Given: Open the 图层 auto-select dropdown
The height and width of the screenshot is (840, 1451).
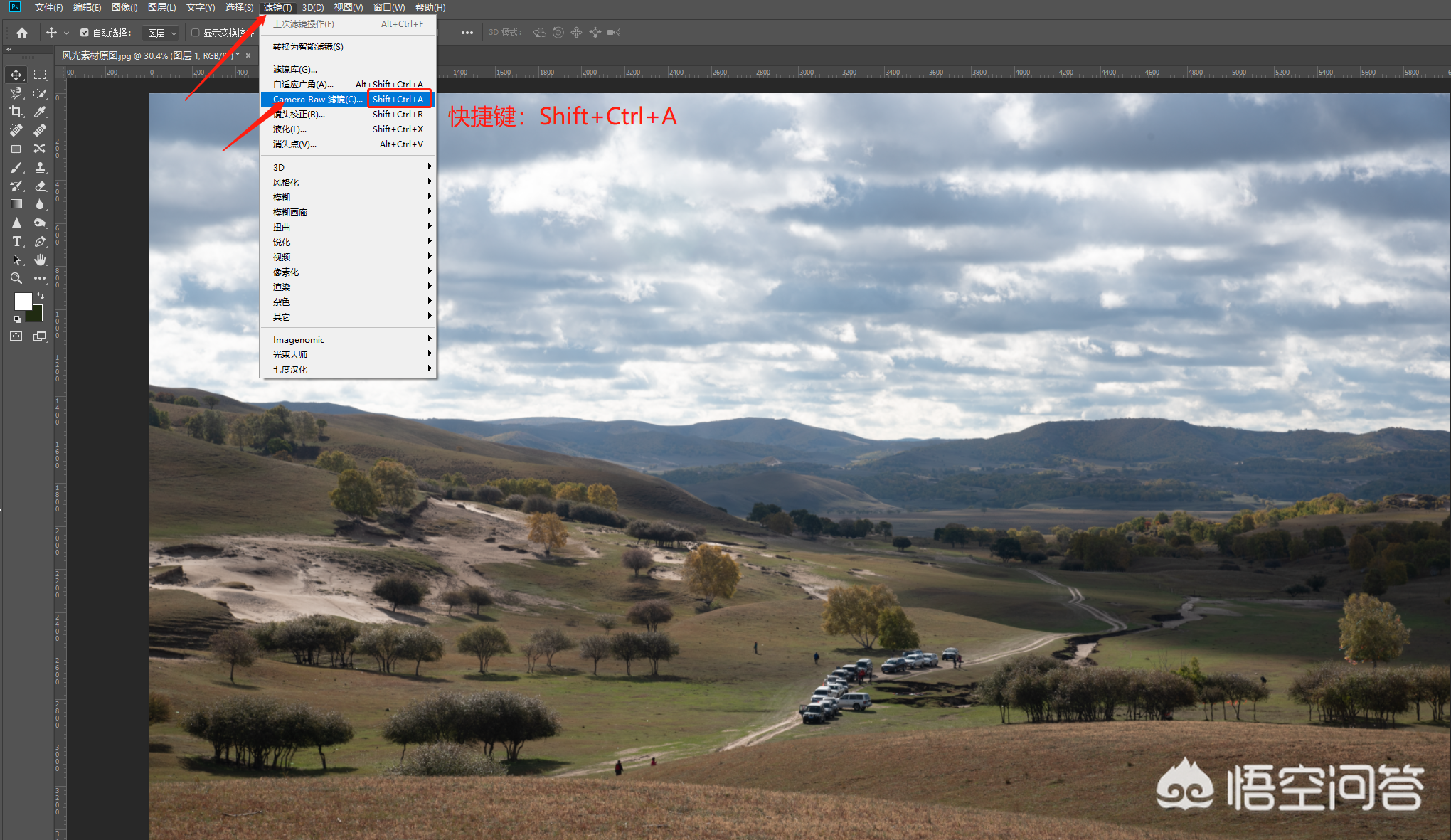Looking at the screenshot, I should pos(161,33).
